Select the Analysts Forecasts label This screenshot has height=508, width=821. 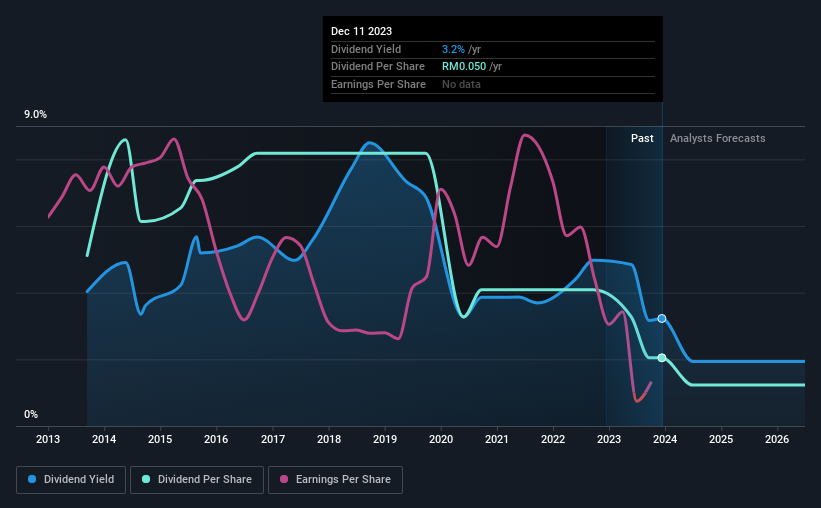[717, 138]
